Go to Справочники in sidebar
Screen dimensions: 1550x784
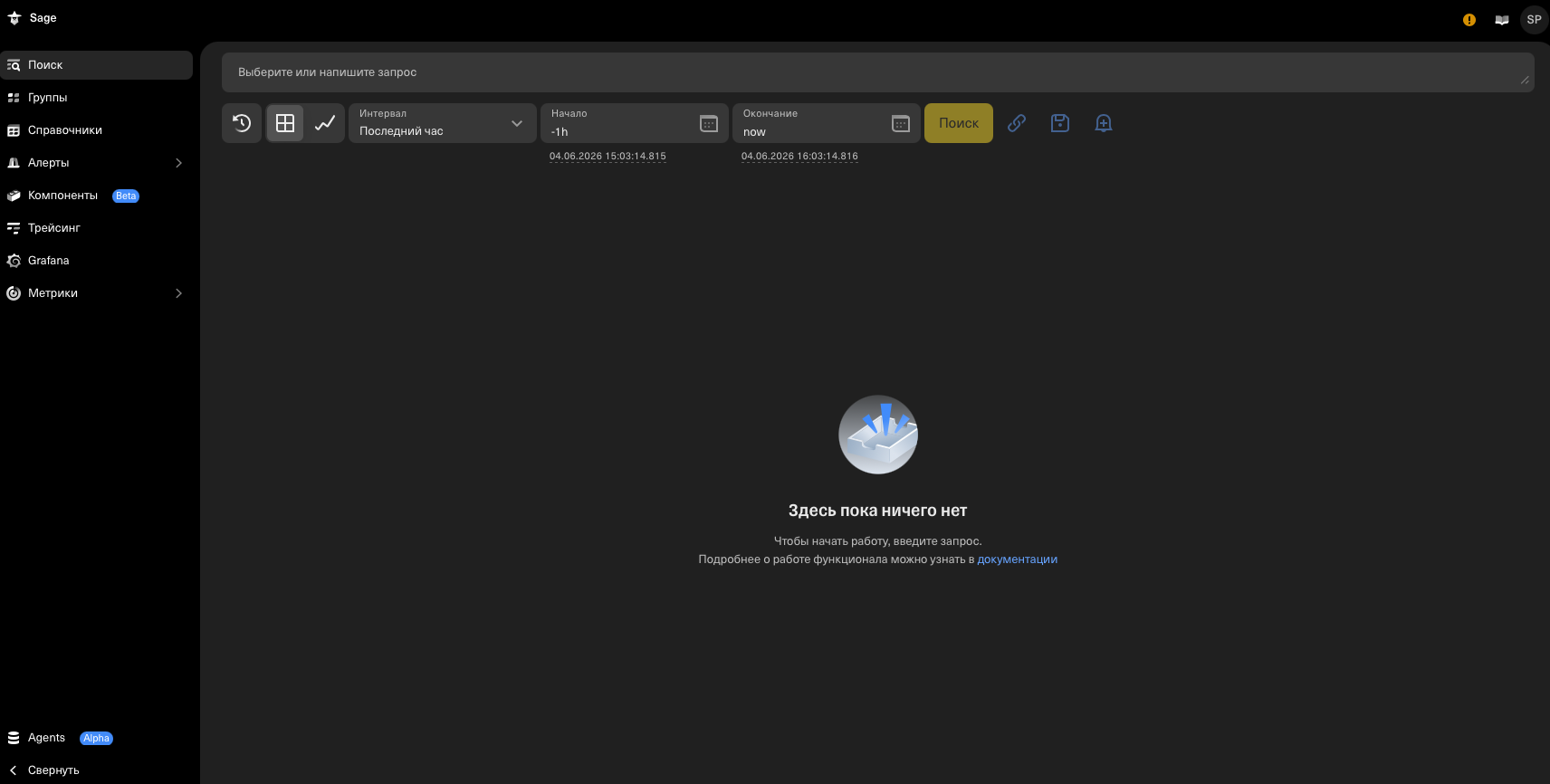pyautogui.click(x=96, y=130)
